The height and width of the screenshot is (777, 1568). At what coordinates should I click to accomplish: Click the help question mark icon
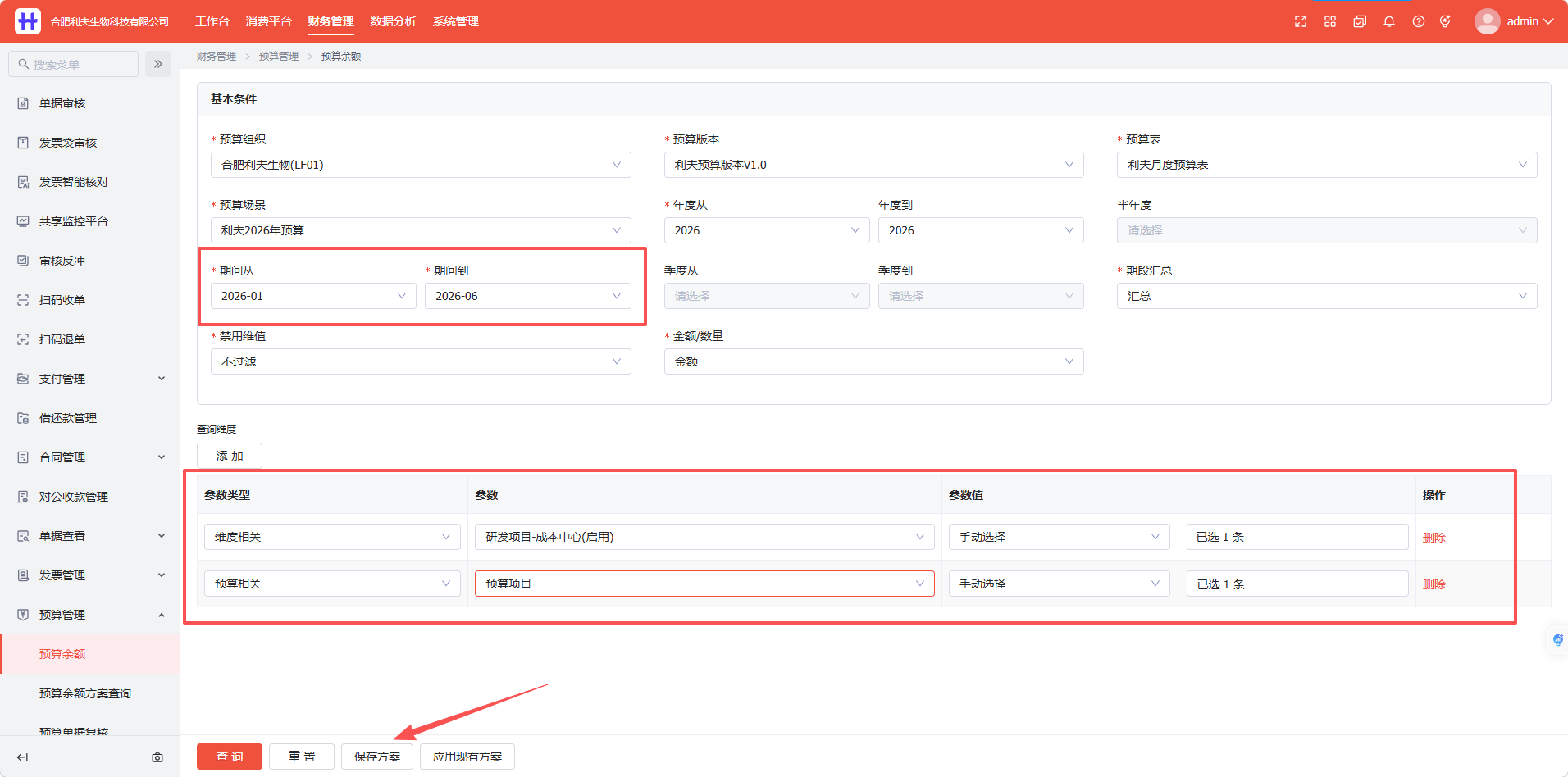click(1419, 21)
